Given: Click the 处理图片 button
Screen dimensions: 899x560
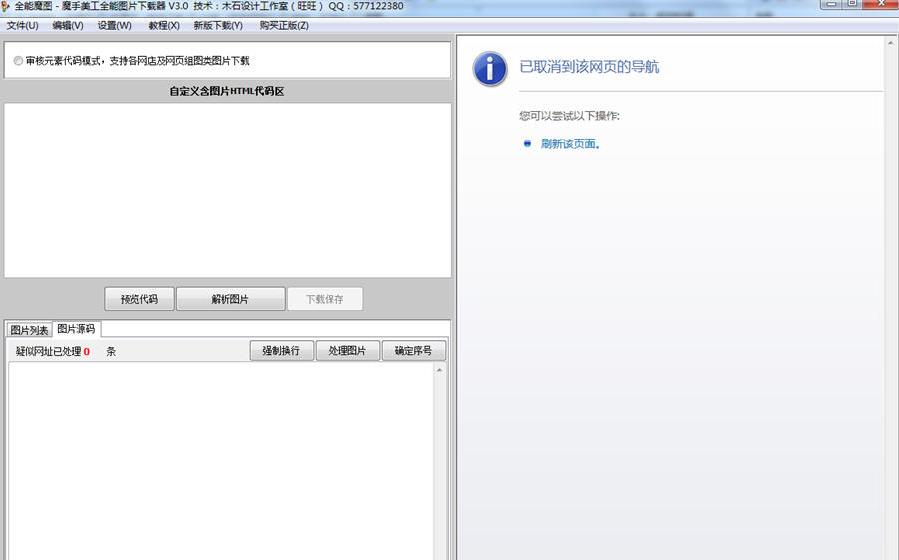Looking at the screenshot, I should click(347, 351).
